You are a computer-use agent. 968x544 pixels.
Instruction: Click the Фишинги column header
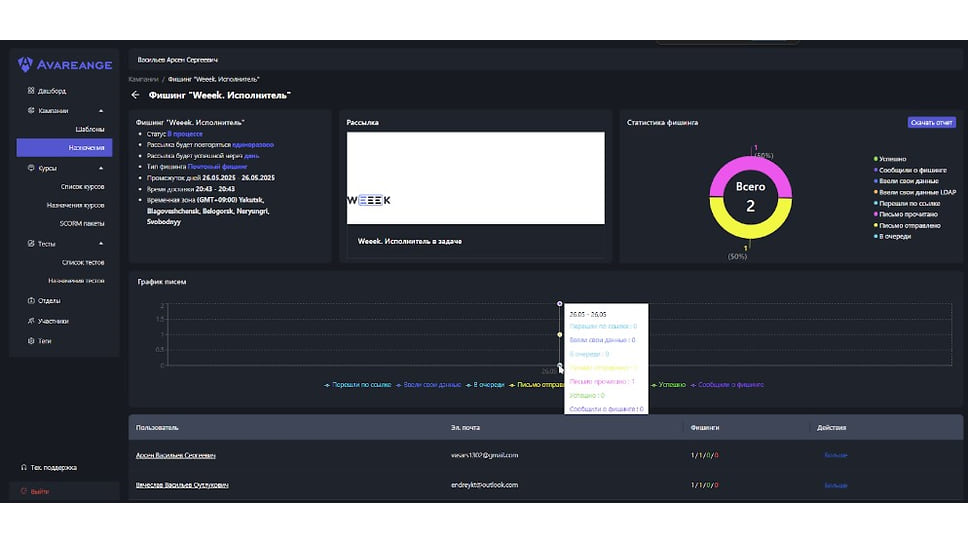pyautogui.click(x=704, y=427)
